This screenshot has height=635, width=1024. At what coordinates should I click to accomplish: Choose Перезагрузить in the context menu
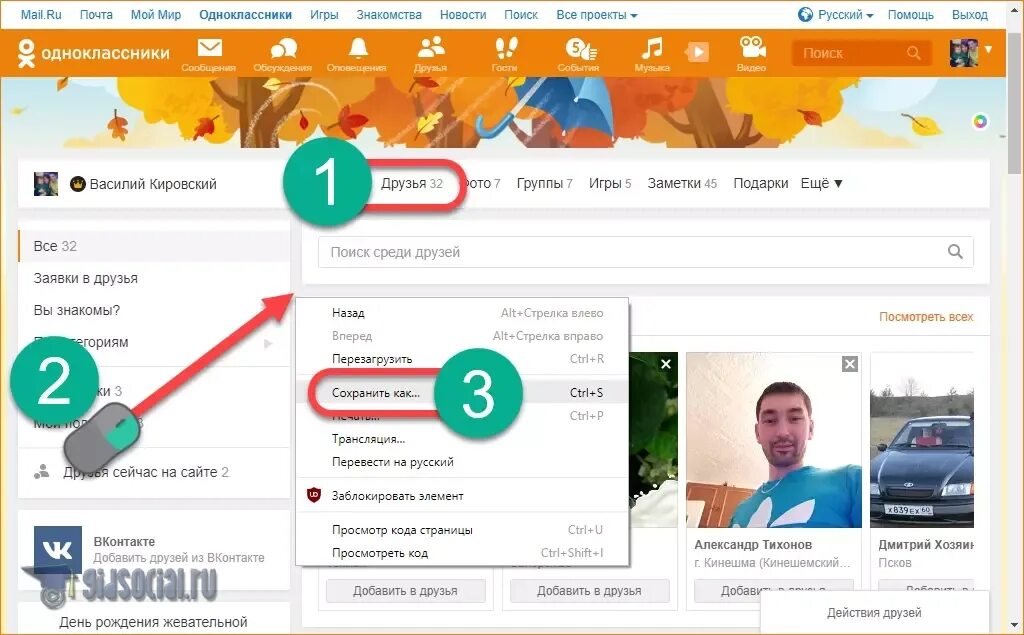pos(462,359)
